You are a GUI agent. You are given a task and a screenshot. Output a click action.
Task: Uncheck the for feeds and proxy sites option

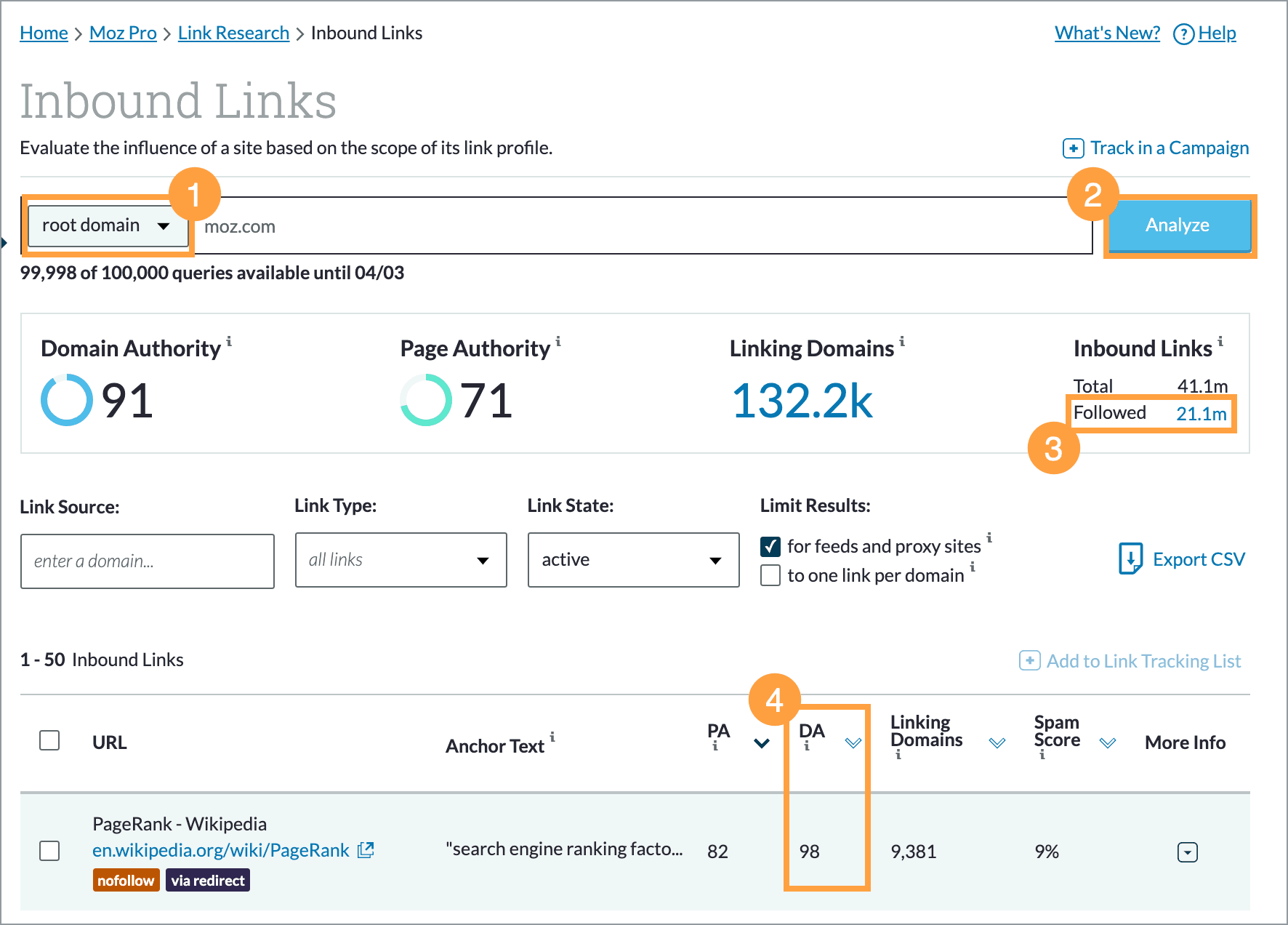(770, 546)
